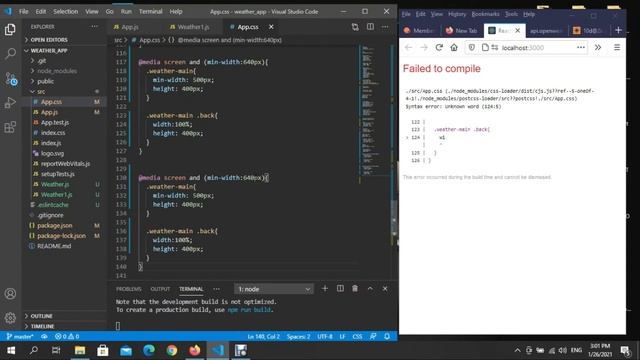This screenshot has width=640, height=360.
Task: Open index.css in the explorer
Action: (53, 133)
